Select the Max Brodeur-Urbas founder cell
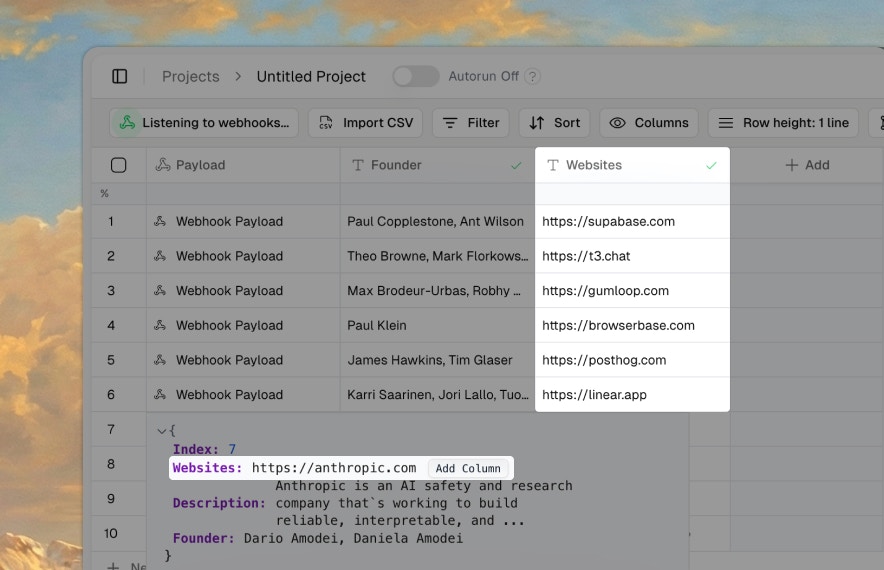884x570 pixels. (x=437, y=291)
